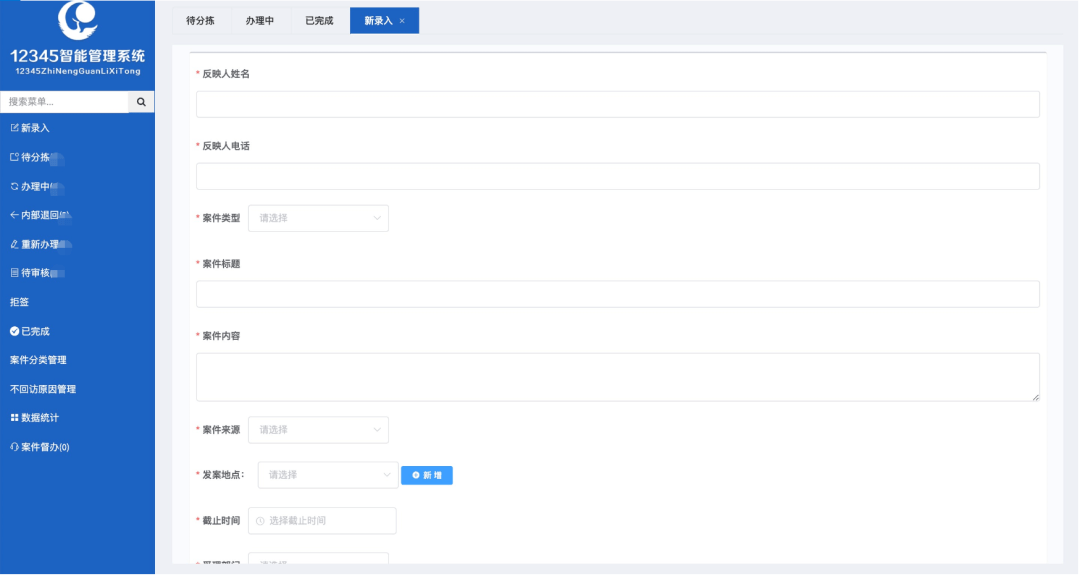This screenshot has width=1080, height=576.
Task: Click the blue 新增 button
Action: [x=427, y=475]
